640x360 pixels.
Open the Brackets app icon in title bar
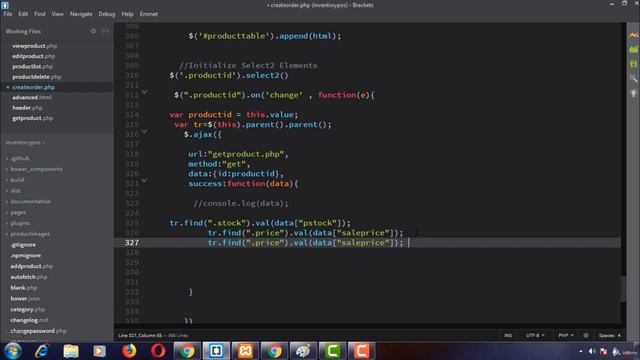[x=5, y=5]
